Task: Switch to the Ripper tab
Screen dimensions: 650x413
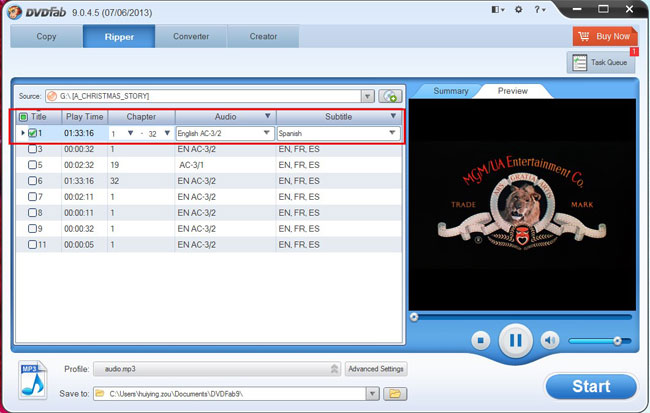Action: (119, 36)
